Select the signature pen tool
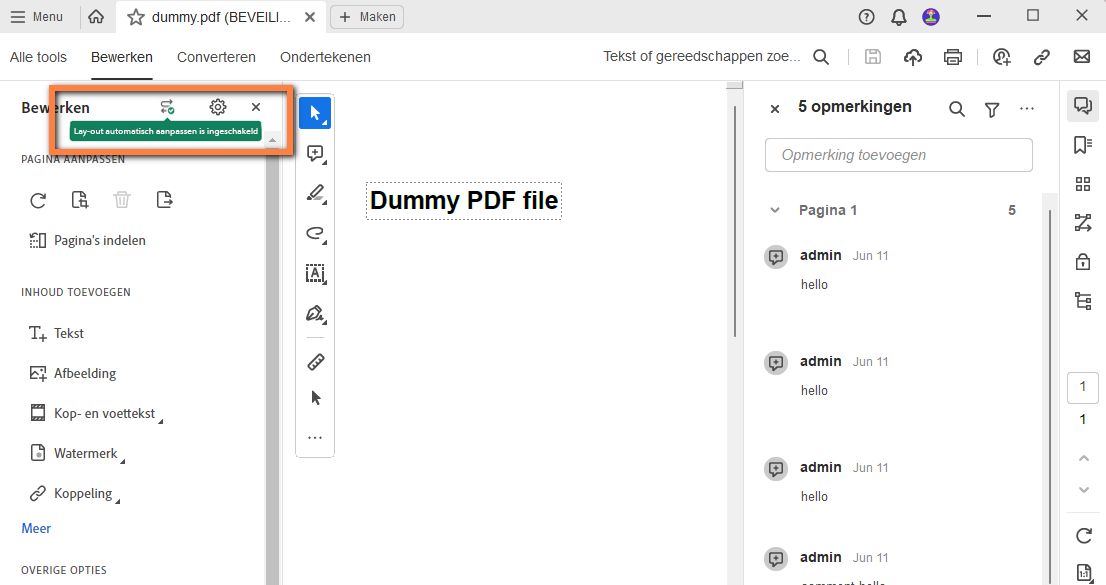 (315, 313)
